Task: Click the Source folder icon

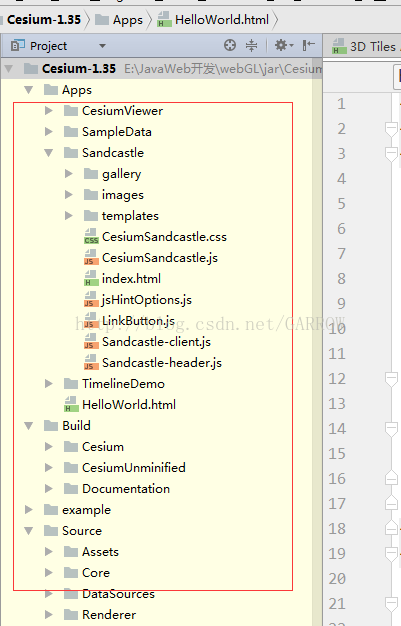Action: point(51,531)
